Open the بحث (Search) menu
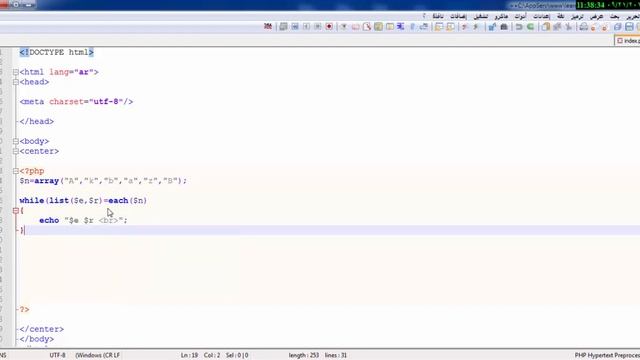The image size is (640, 360). point(614,16)
